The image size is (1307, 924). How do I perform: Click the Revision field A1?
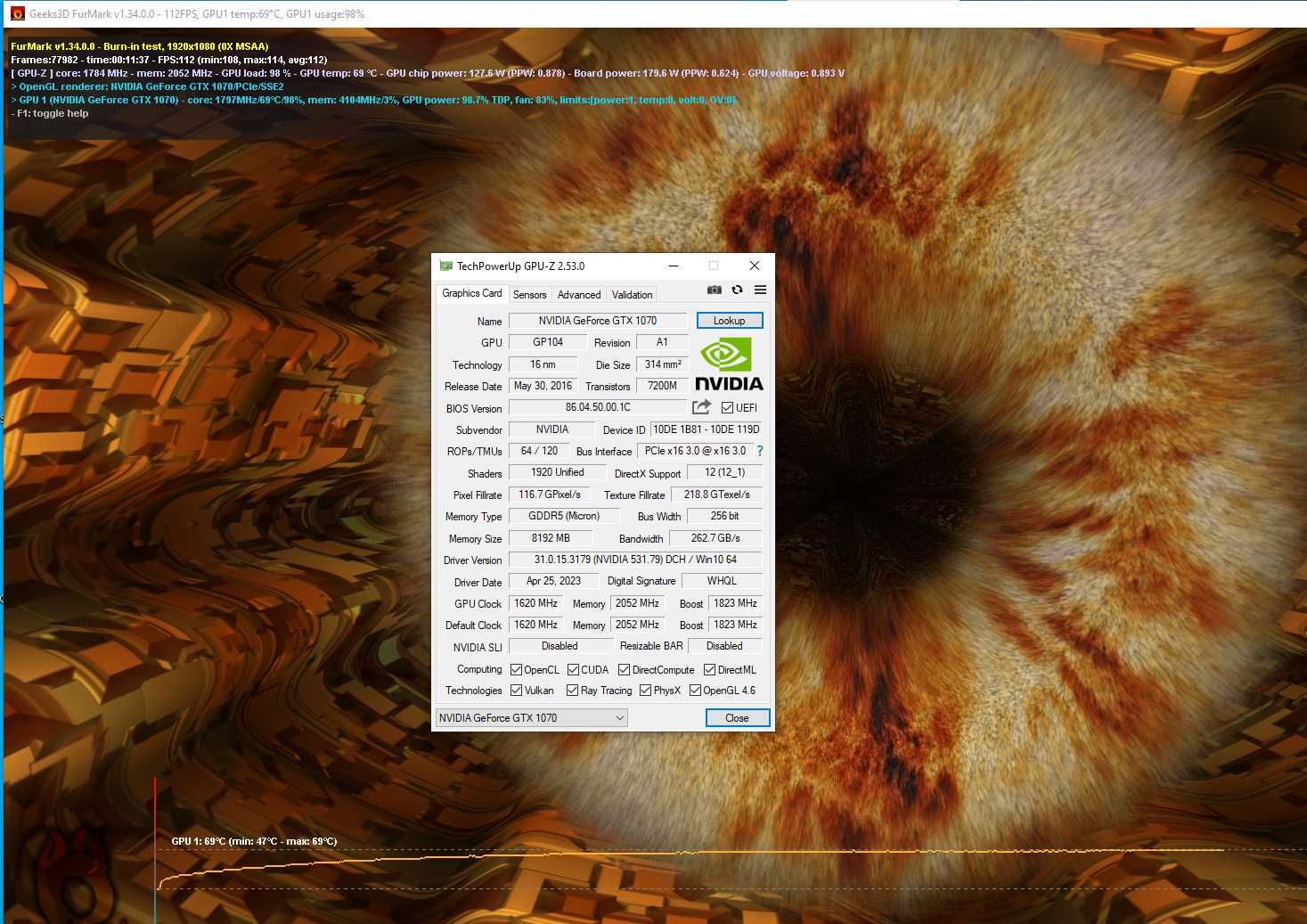(662, 342)
